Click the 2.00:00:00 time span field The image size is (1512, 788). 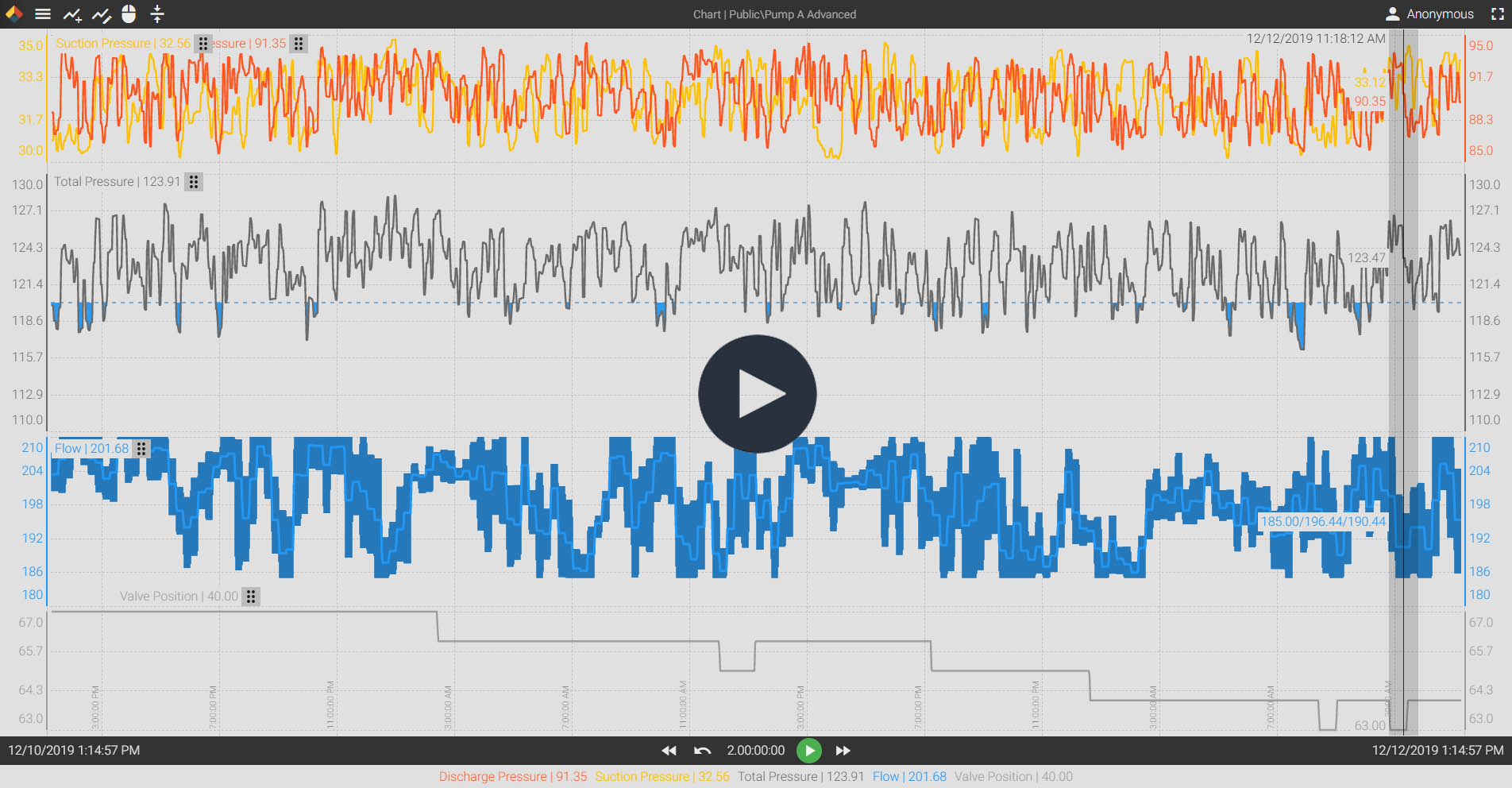click(755, 751)
